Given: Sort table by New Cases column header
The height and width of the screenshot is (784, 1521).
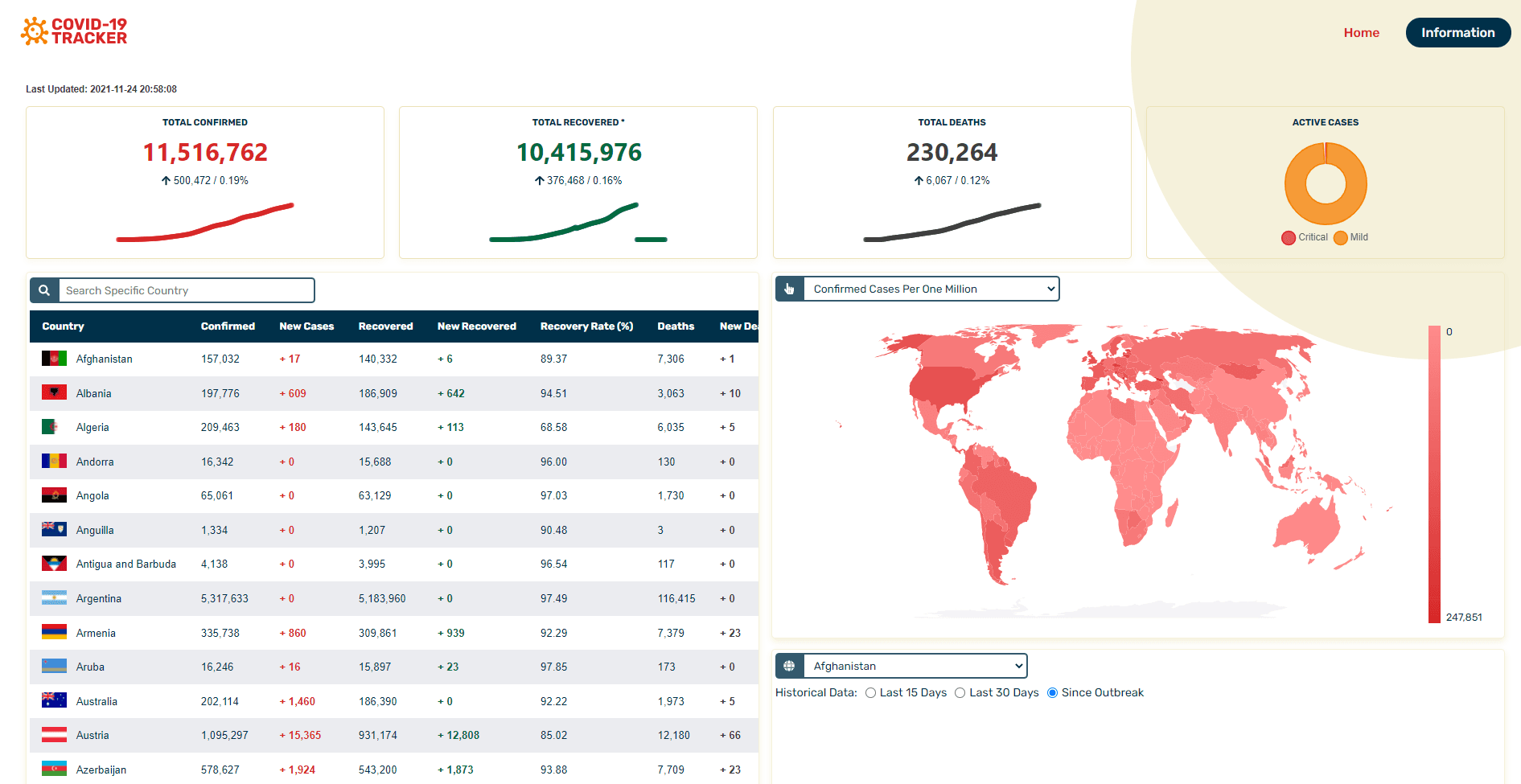Looking at the screenshot, I should coord(306,326).
